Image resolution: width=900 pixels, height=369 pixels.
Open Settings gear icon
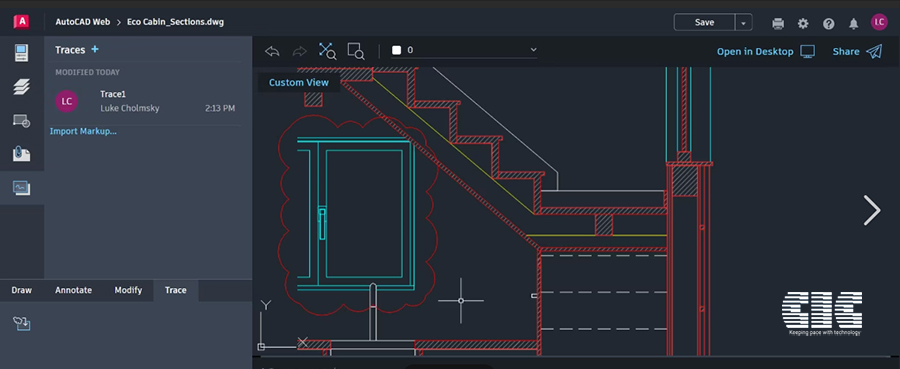point(803,24)
